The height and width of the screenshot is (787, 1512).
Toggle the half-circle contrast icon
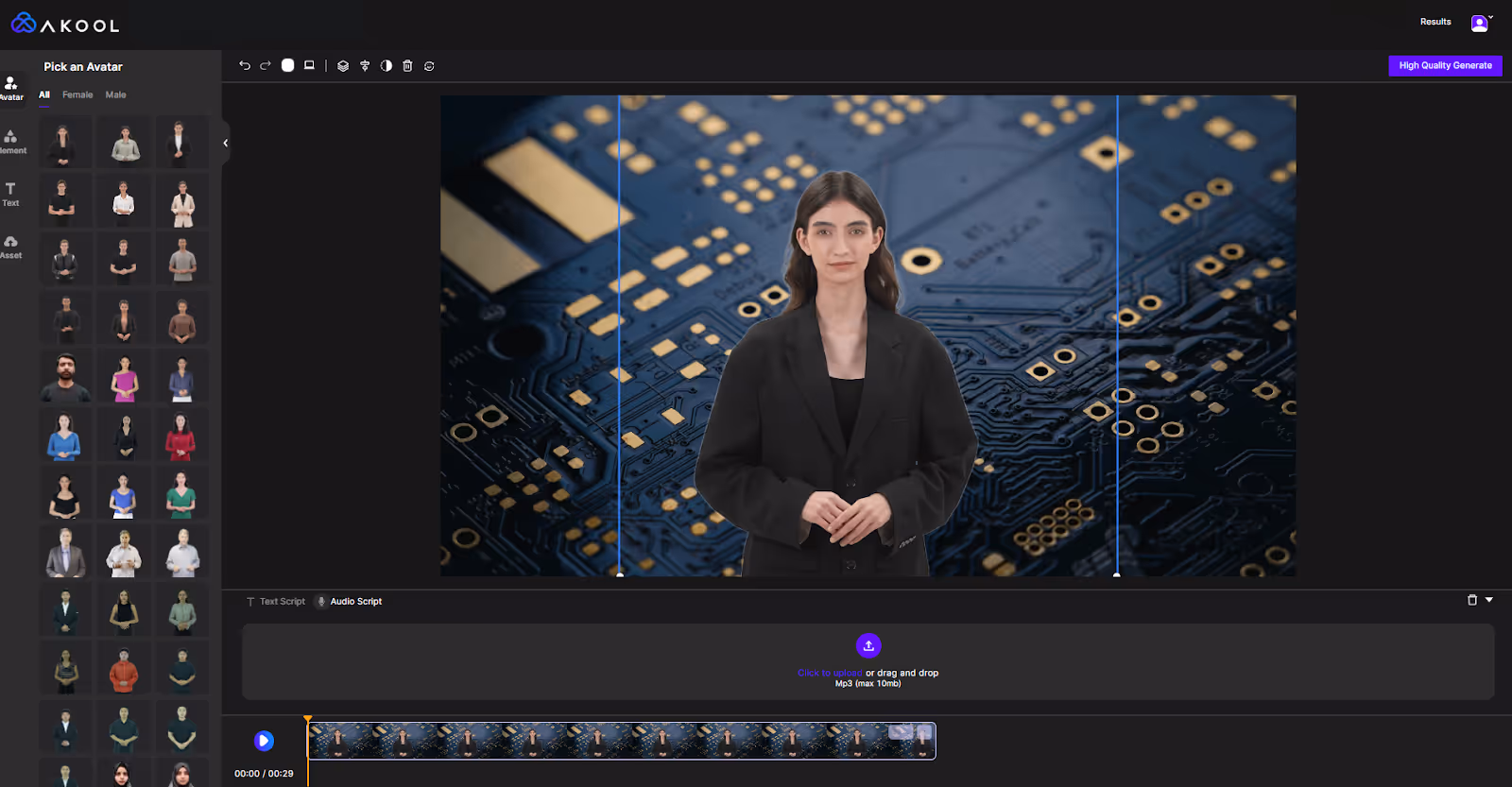(386, 66)
